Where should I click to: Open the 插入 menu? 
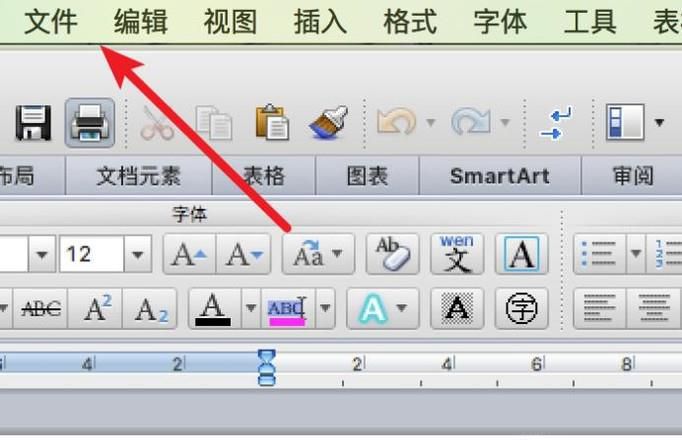tap(321, 22)
